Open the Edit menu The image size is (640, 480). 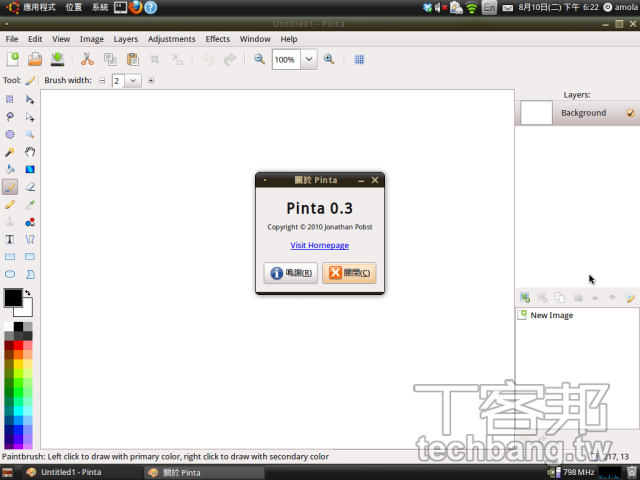point(35,39)
